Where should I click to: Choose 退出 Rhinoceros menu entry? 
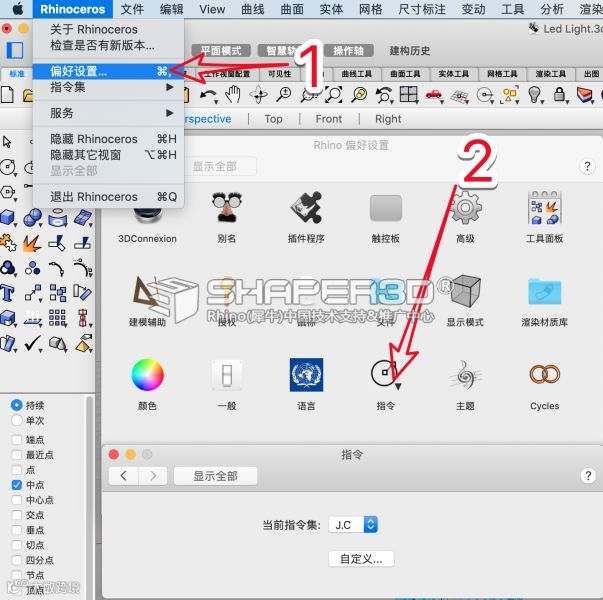108,197
